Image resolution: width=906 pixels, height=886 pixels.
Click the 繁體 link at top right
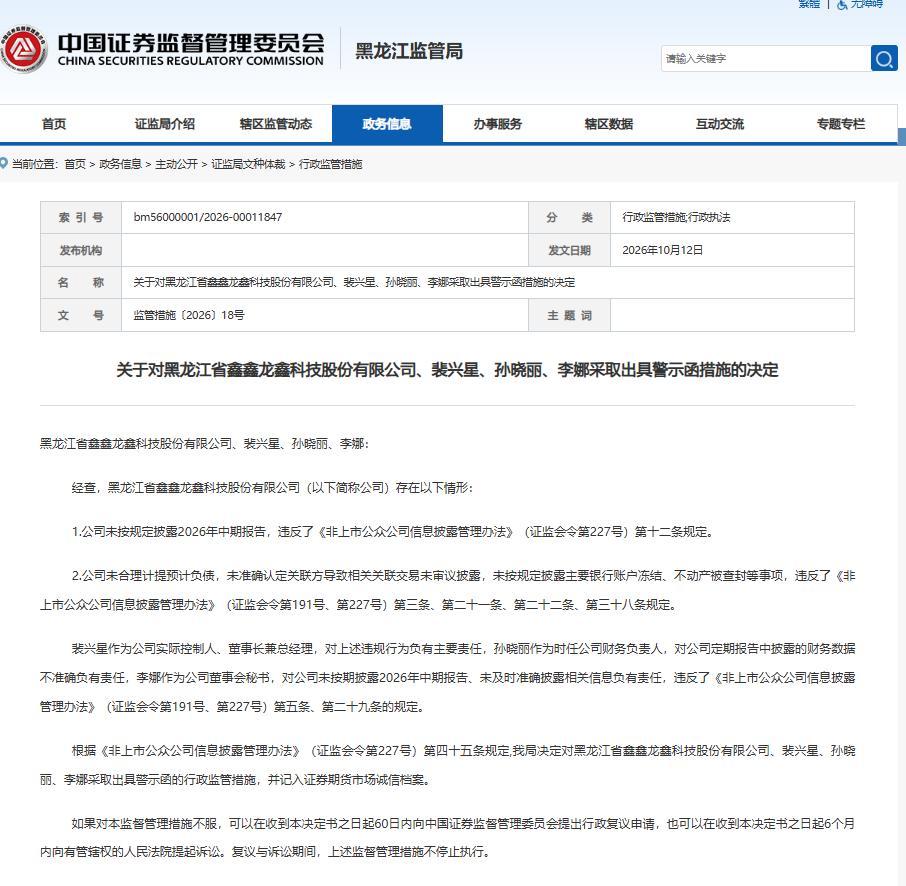809,4
